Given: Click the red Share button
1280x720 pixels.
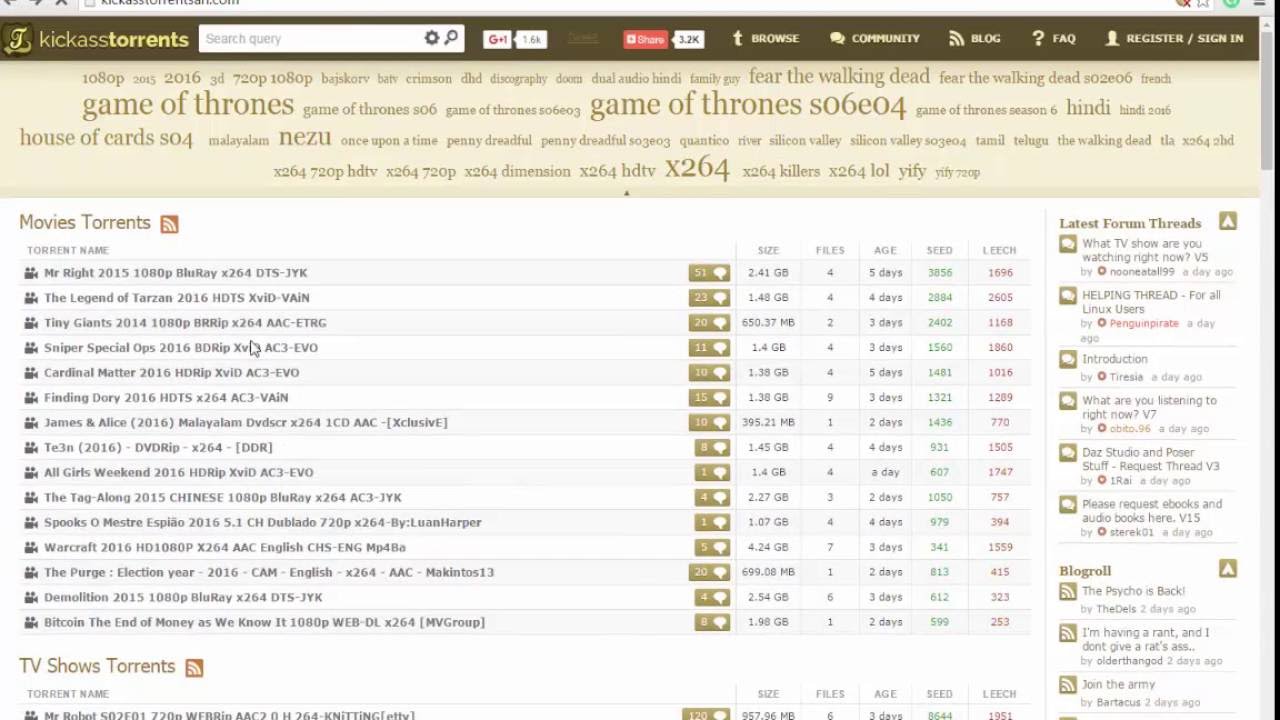Looking at the screenshot, I should [645, 39].
